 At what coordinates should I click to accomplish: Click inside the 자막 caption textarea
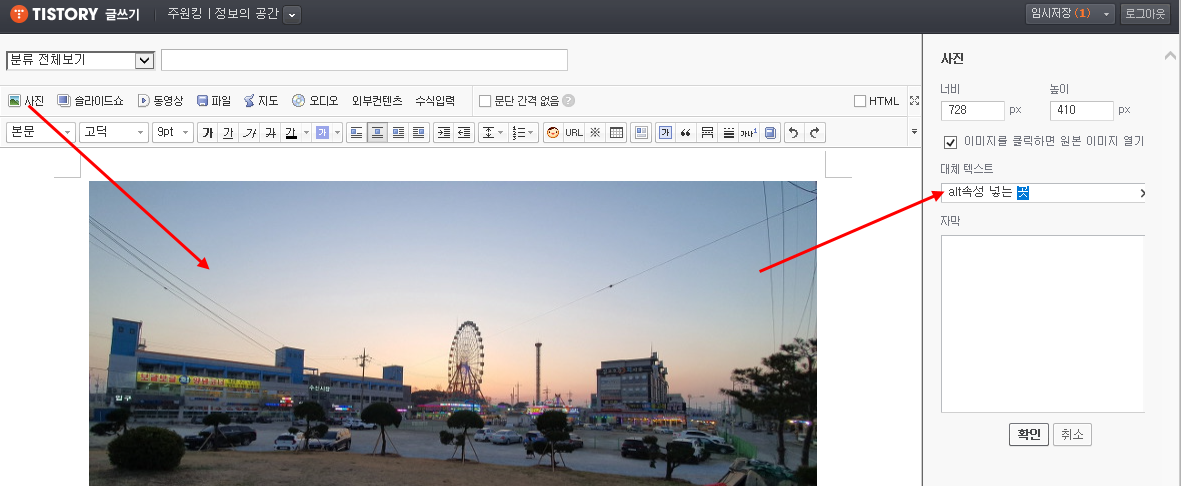coord(1043,324)
